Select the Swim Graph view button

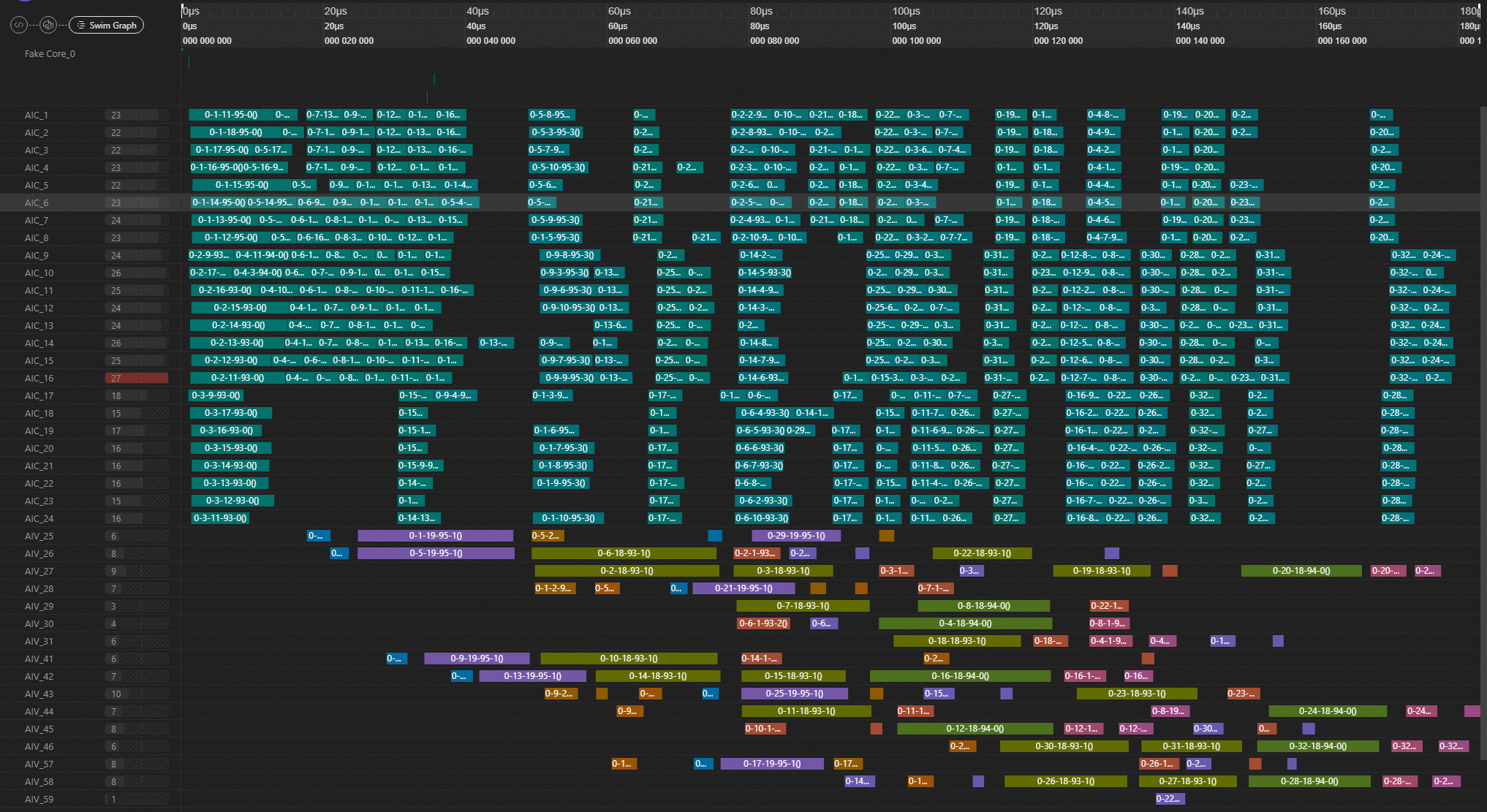(x=107, y=25)
